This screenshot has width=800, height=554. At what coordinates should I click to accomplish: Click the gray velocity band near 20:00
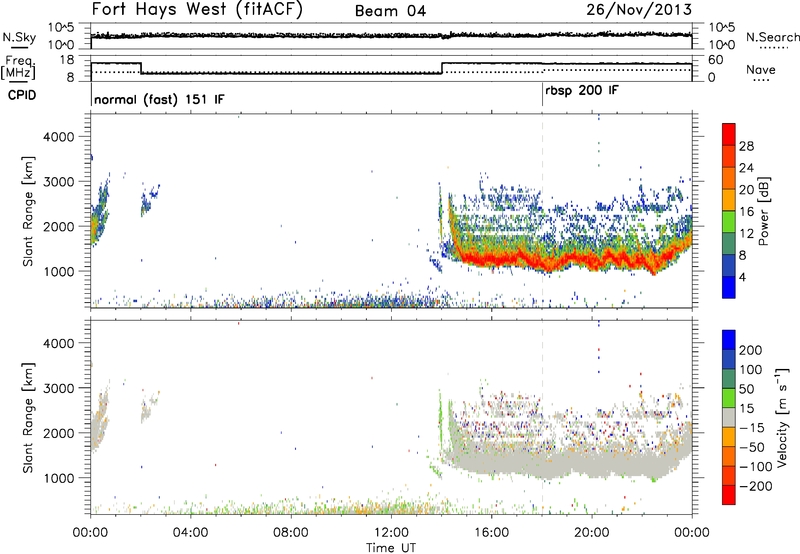coord(591,465)
